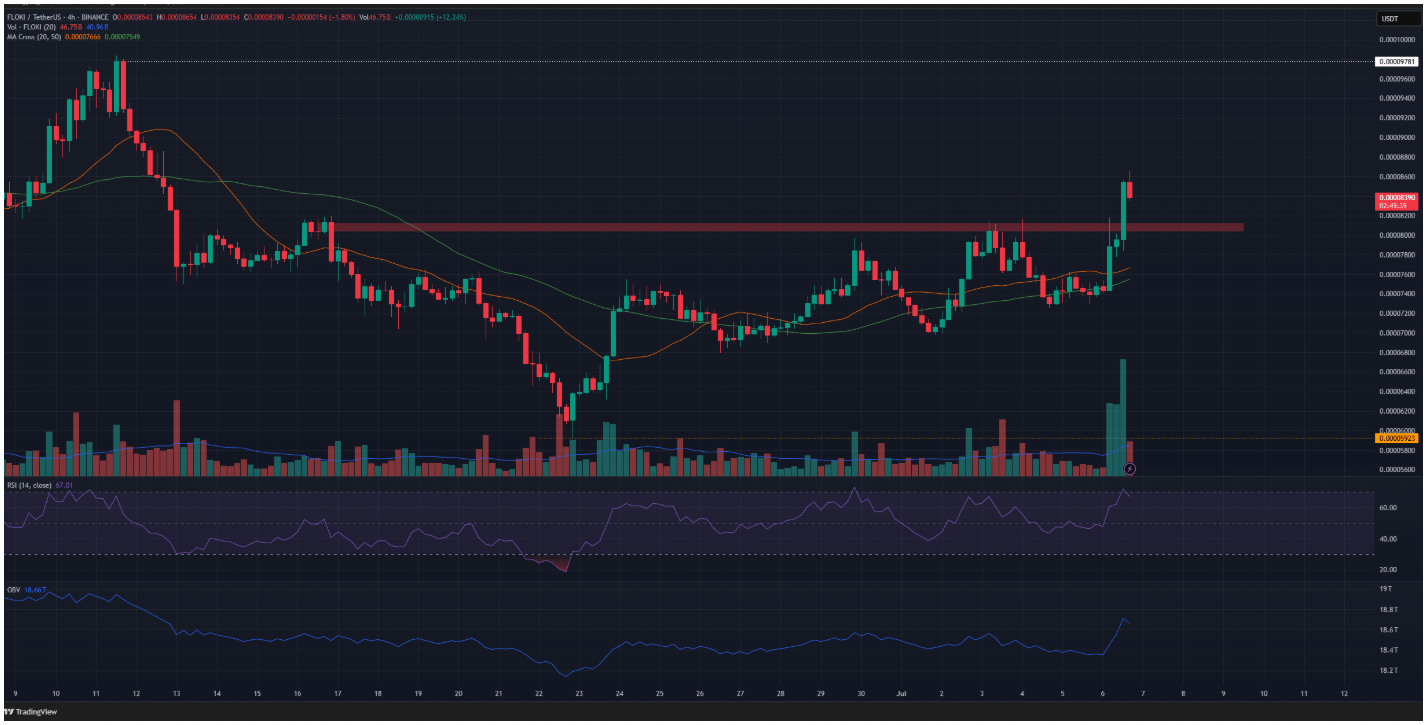The image size is (1427, 725).
Task: Click the lightning bolt icon under last volume bar
Action: [x=1130, y=467]
